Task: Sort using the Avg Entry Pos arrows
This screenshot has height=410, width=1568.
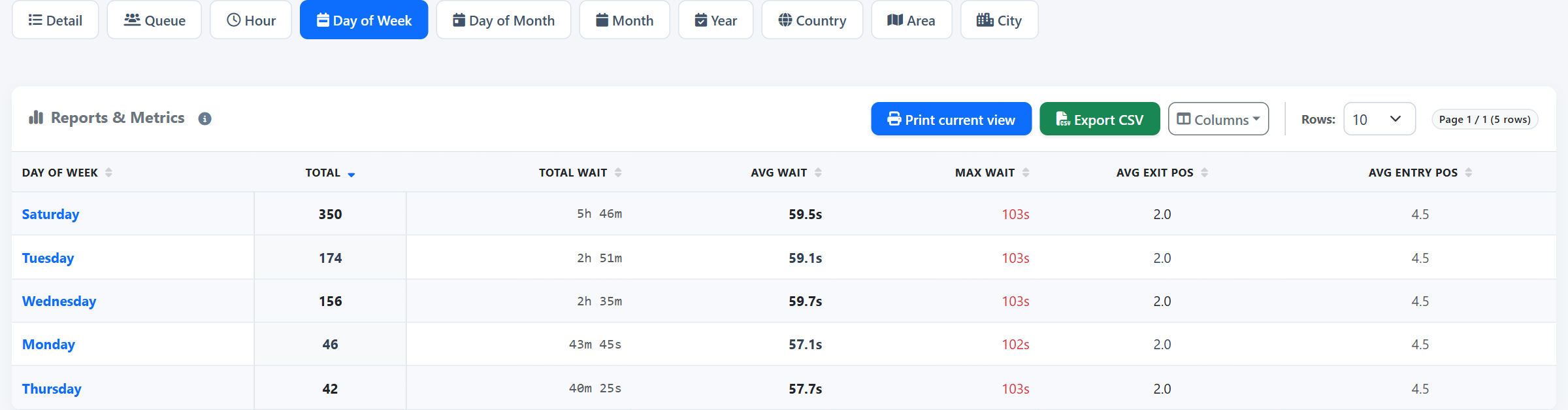Action: tap(1469, 173)
